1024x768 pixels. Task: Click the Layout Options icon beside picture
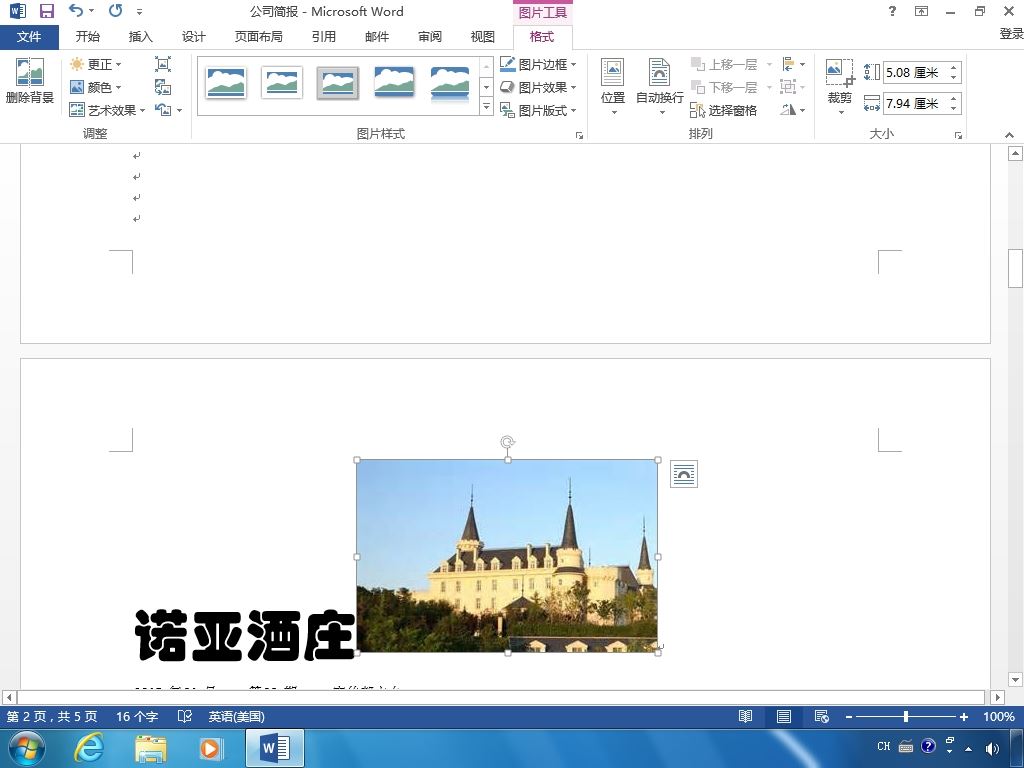pos(684,474)
